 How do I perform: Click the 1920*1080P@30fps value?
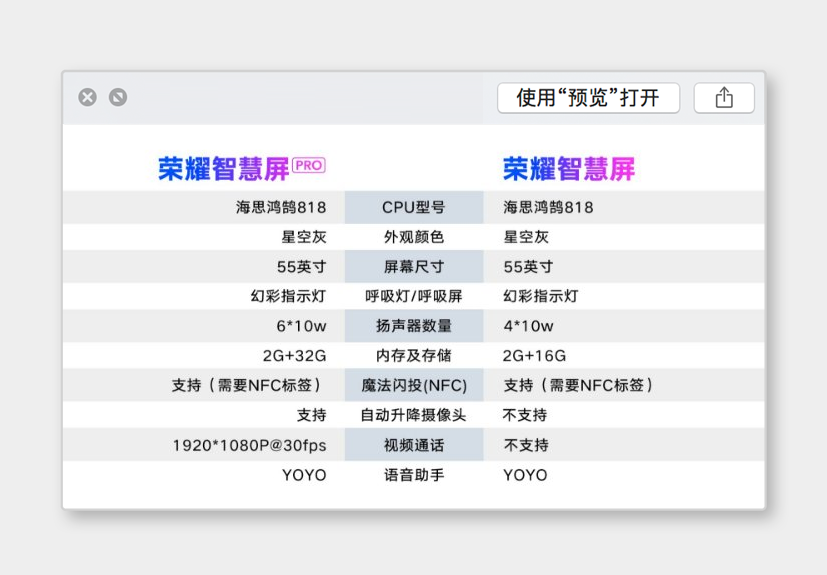tap(249, 446)
